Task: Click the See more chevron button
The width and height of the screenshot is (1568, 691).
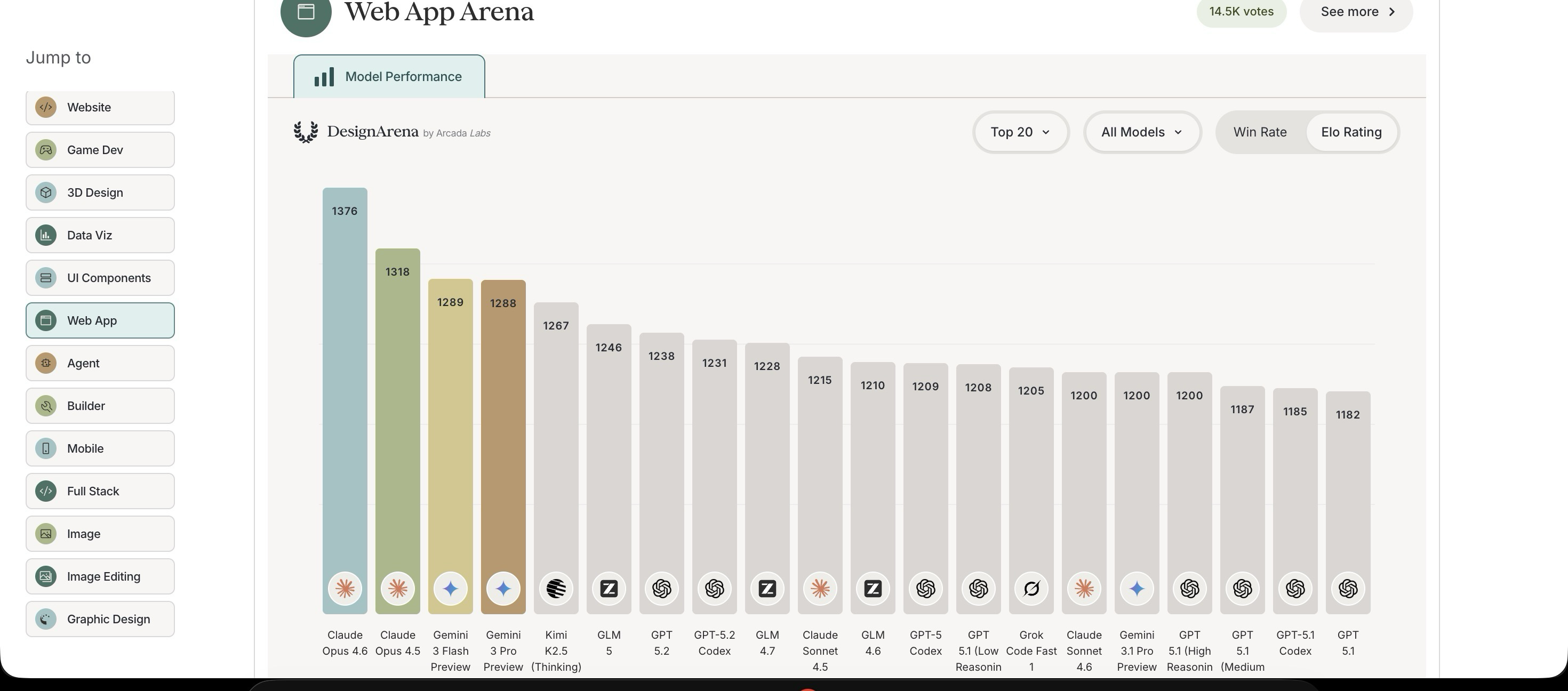Action: [1356, 12]
